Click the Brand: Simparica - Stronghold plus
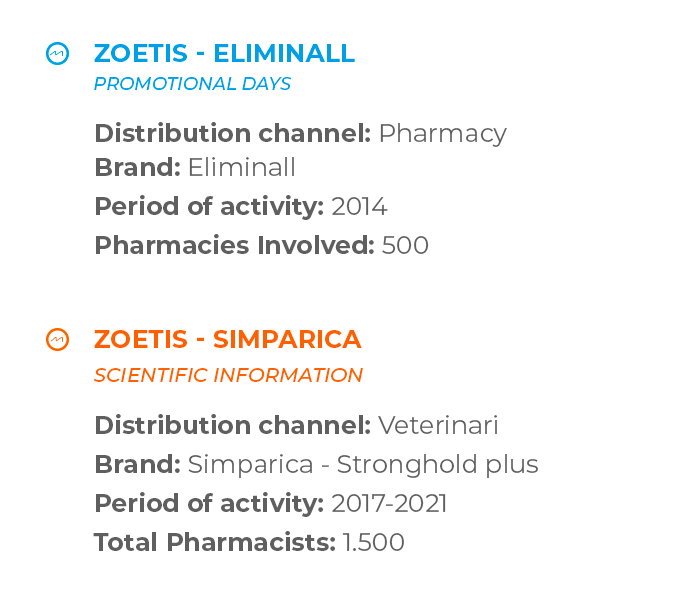This screenshot has height=615, width=700. [x=317, y=465]
